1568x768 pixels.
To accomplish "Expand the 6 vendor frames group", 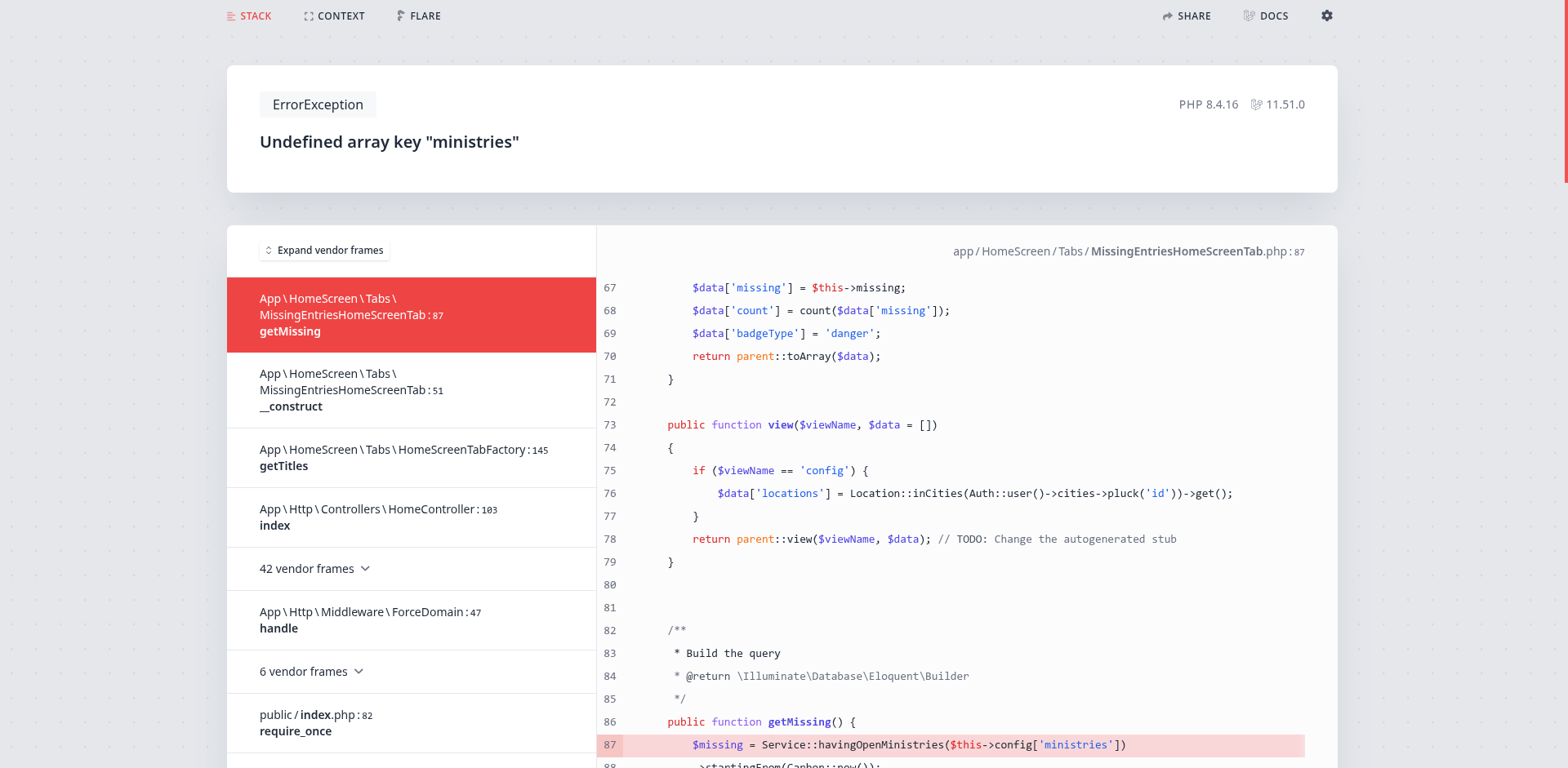I will pos(412,672).
